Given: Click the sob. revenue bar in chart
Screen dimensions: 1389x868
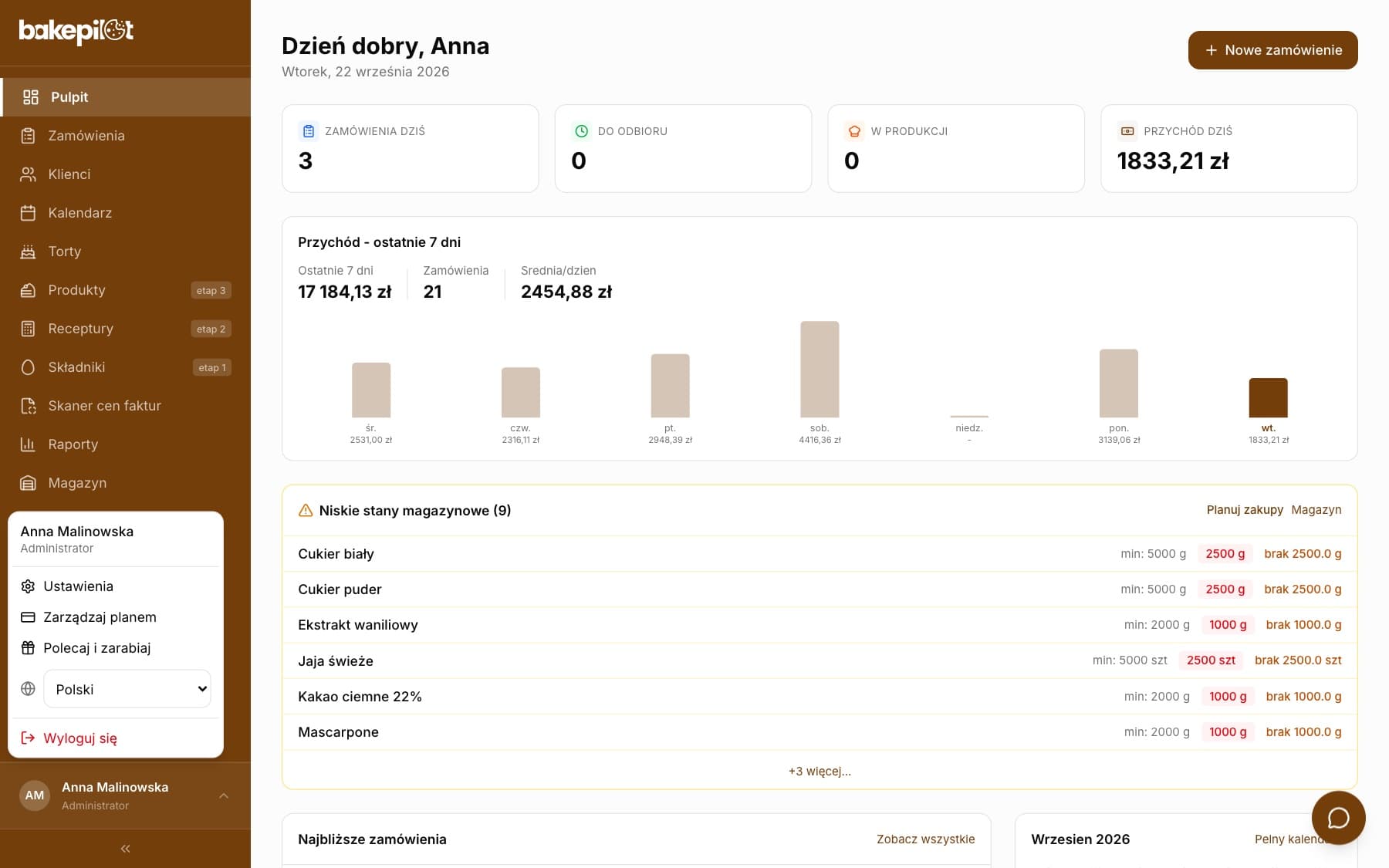Looking at the screenshot, I should coord(820,370).
